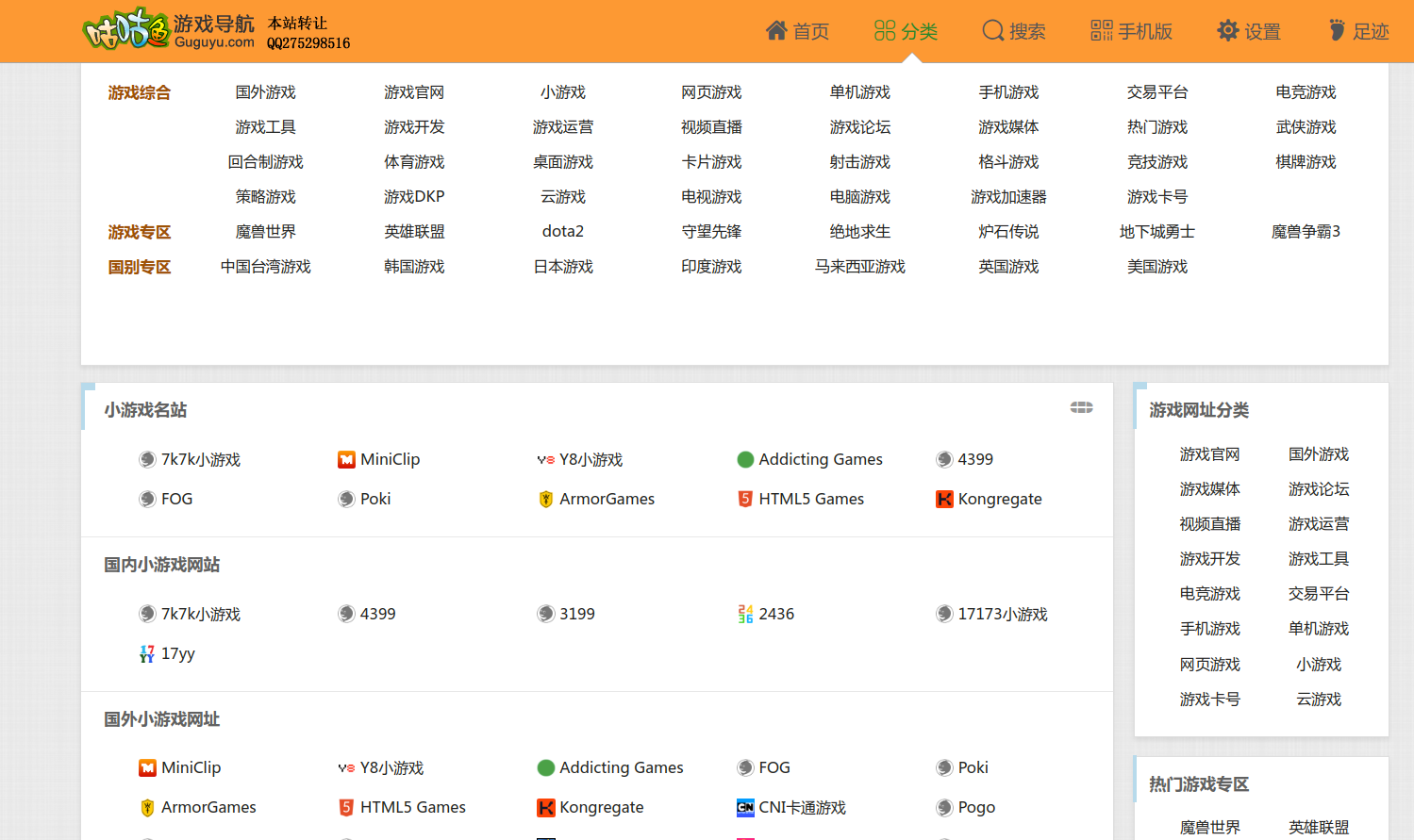This screenshot has width=1414, height=840.
Task: Expand the 游戏专区 category section
Action: pos(139,232)
